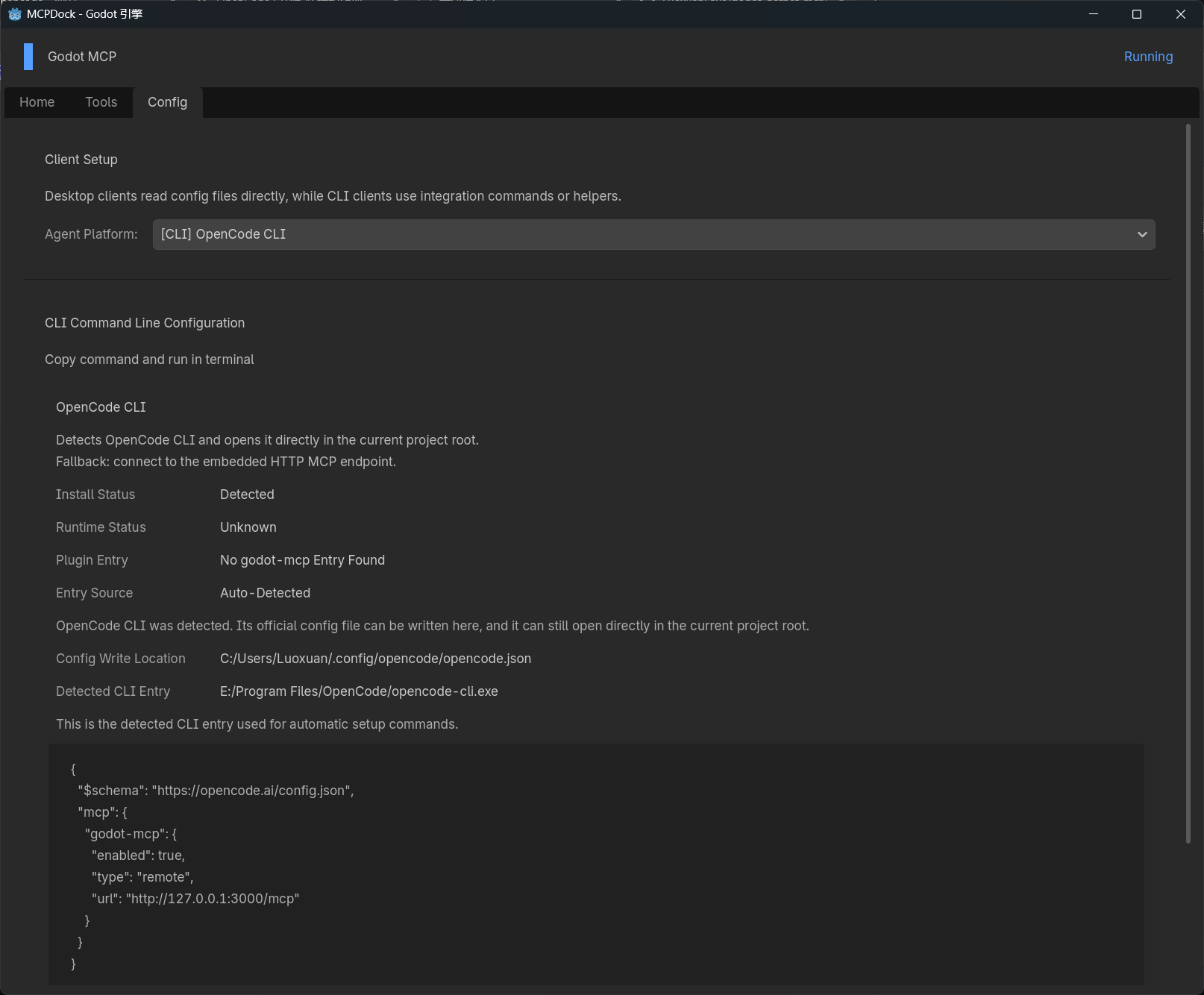Click the Runtime Status label
The width and height of the screenshot is (1204, 995).
point(101,527)
